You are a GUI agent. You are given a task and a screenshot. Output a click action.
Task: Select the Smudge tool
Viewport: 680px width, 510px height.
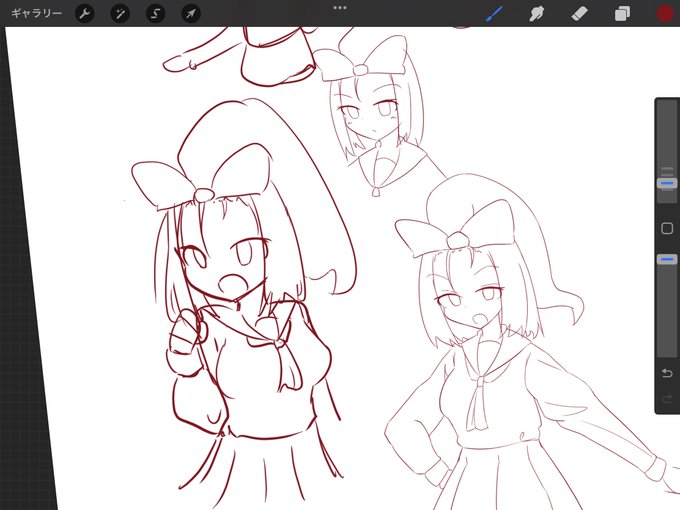point(537,13)
